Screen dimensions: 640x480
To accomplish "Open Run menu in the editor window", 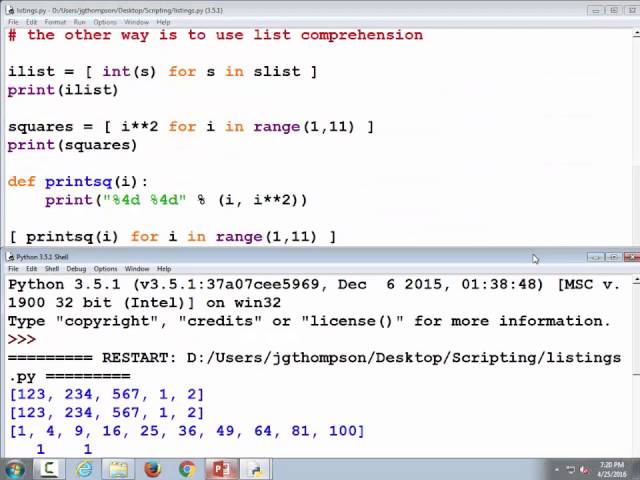I will tap(80, 22).
